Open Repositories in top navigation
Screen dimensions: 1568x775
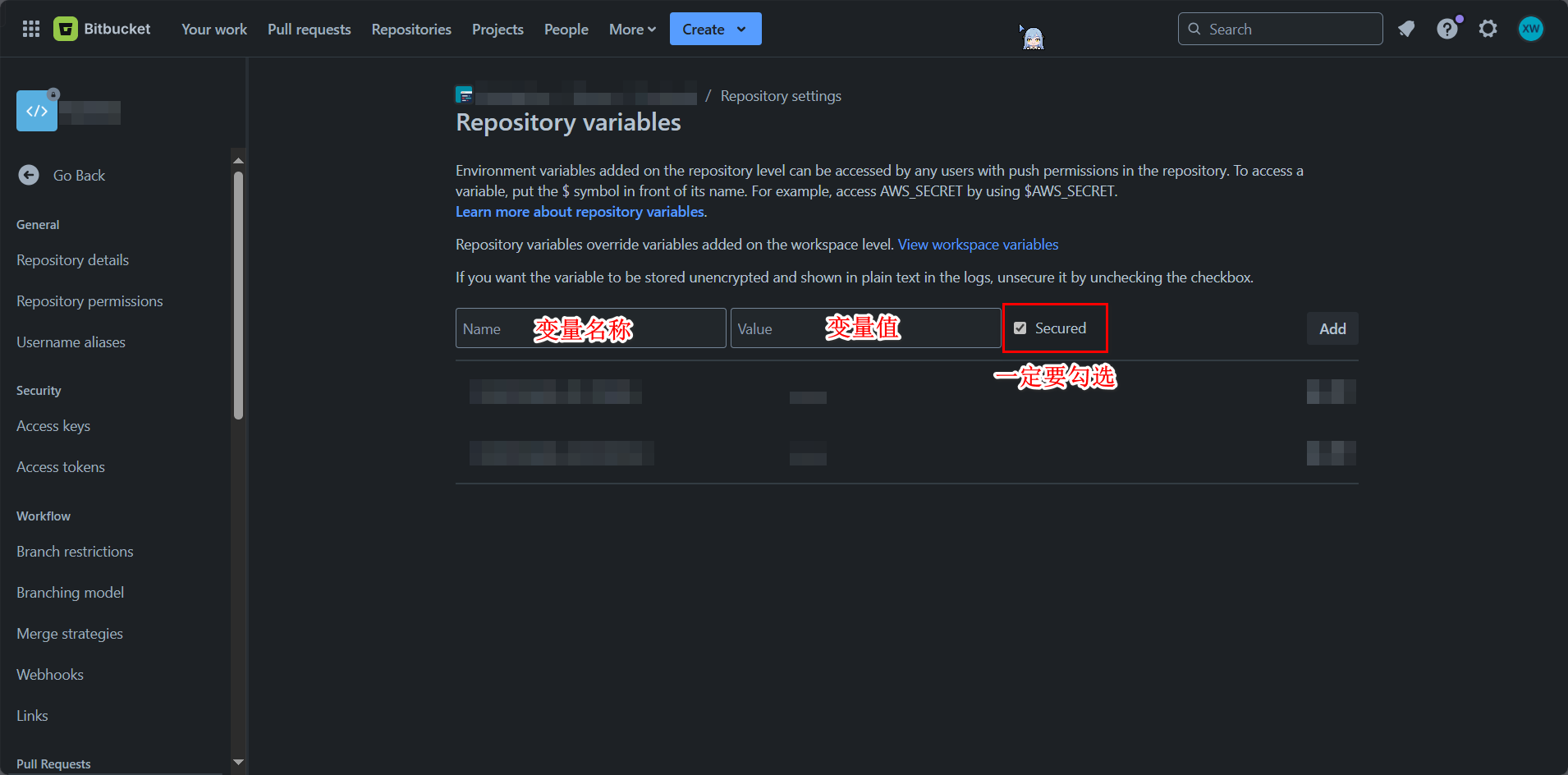point(411,29)
